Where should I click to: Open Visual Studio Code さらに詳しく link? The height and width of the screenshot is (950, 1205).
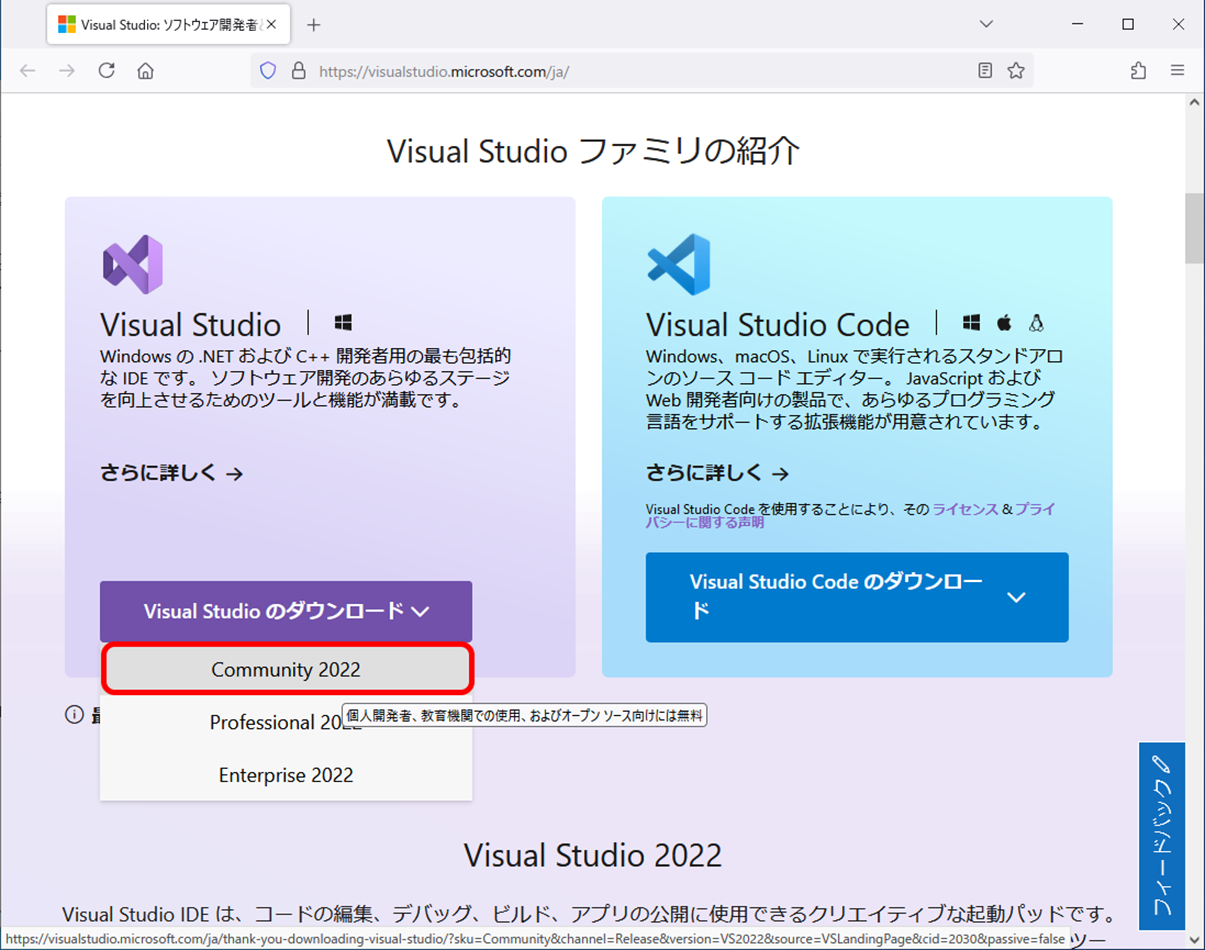pos(718,473)
